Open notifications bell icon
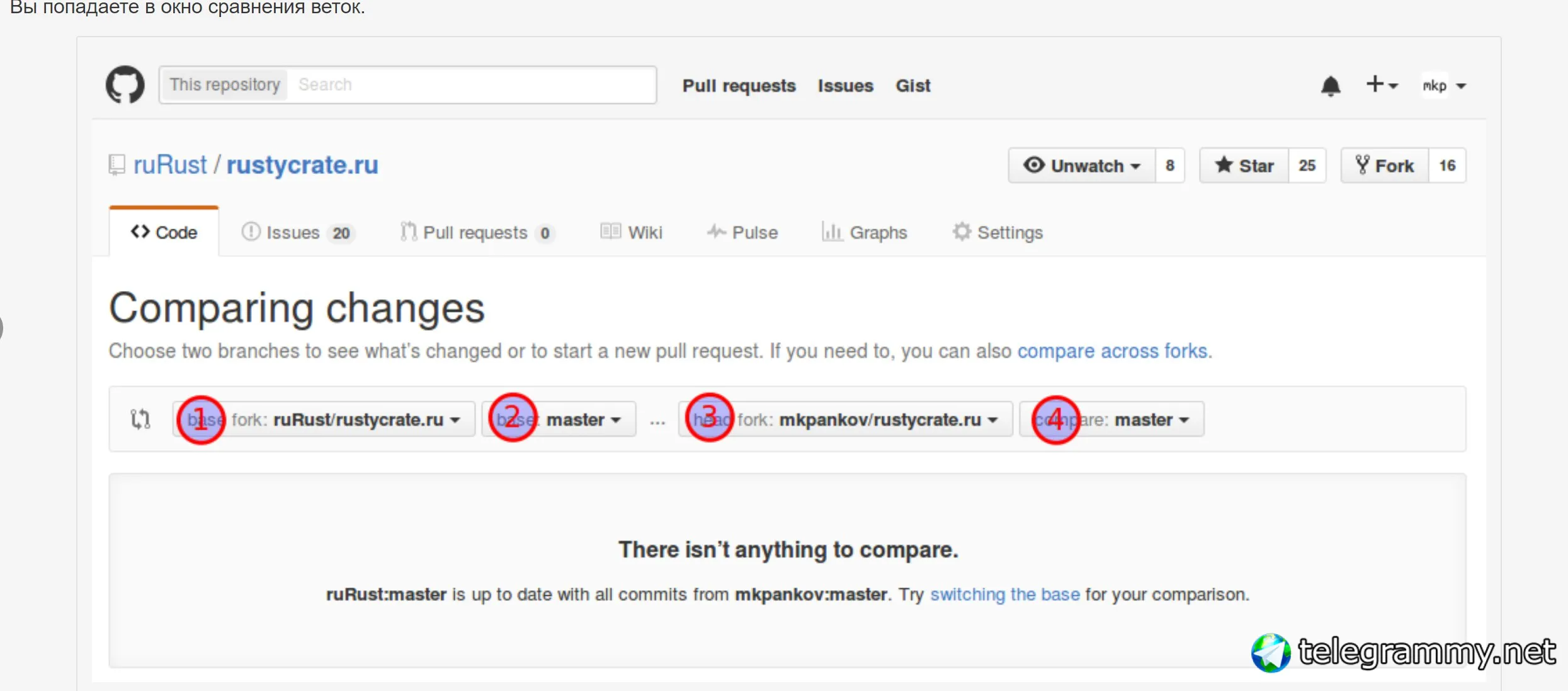 tap(1331, 86)
